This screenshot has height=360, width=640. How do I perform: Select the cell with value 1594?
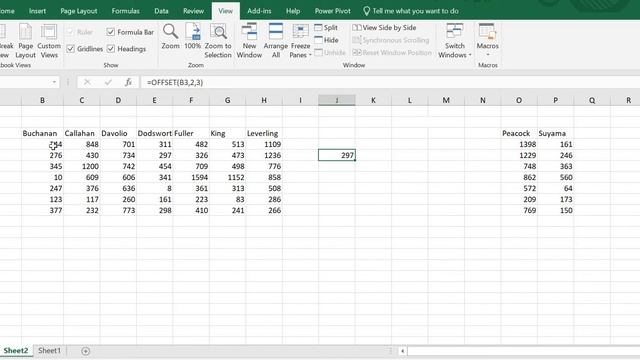191,177
